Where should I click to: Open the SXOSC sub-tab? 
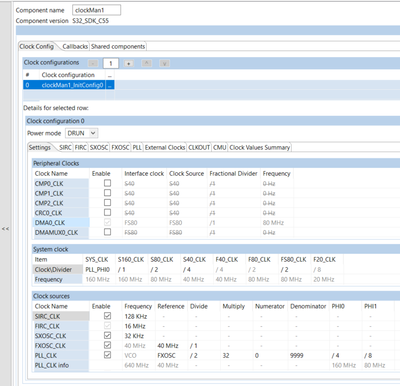click(x=99, y=147)
